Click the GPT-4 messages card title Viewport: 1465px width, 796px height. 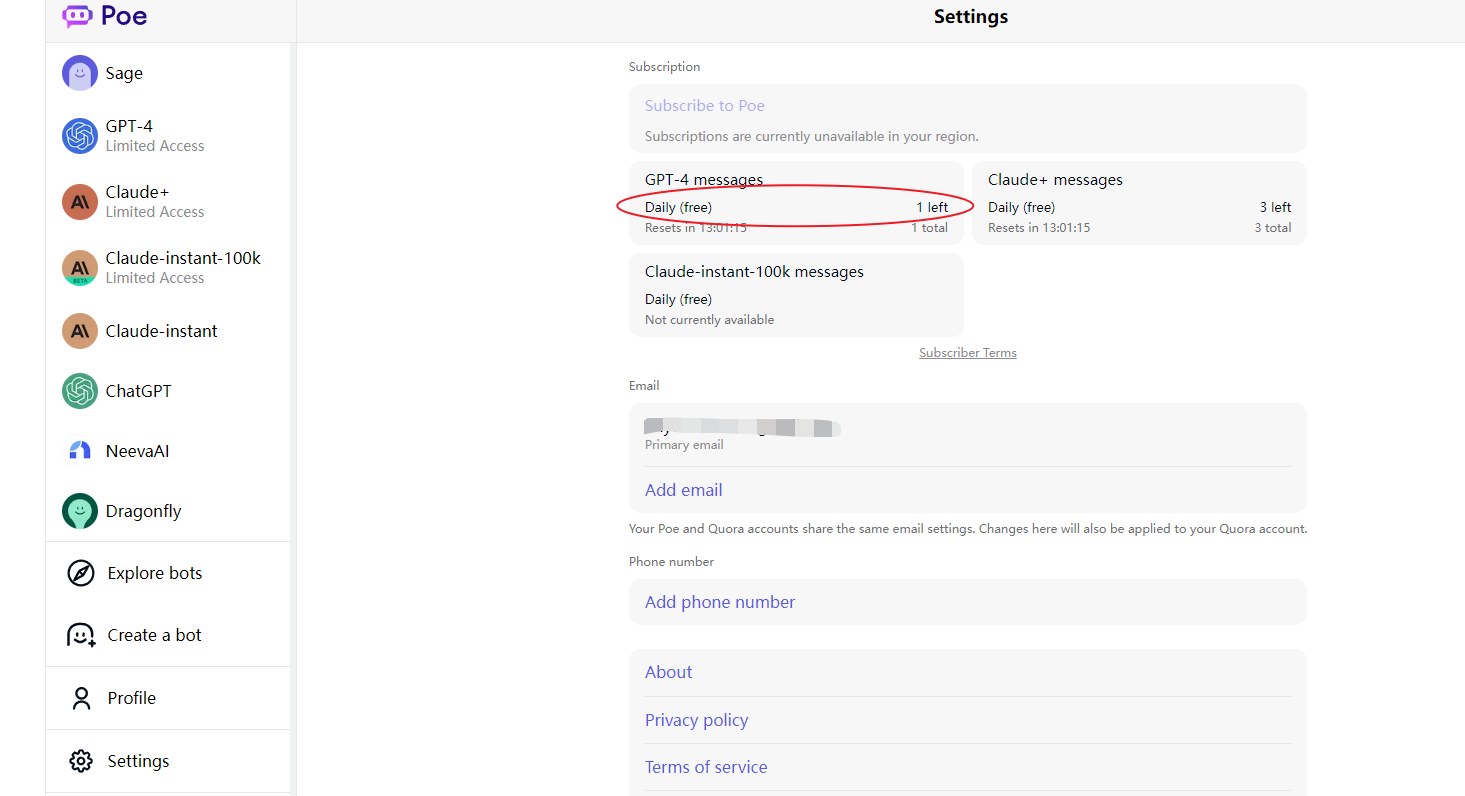[704, 180]
